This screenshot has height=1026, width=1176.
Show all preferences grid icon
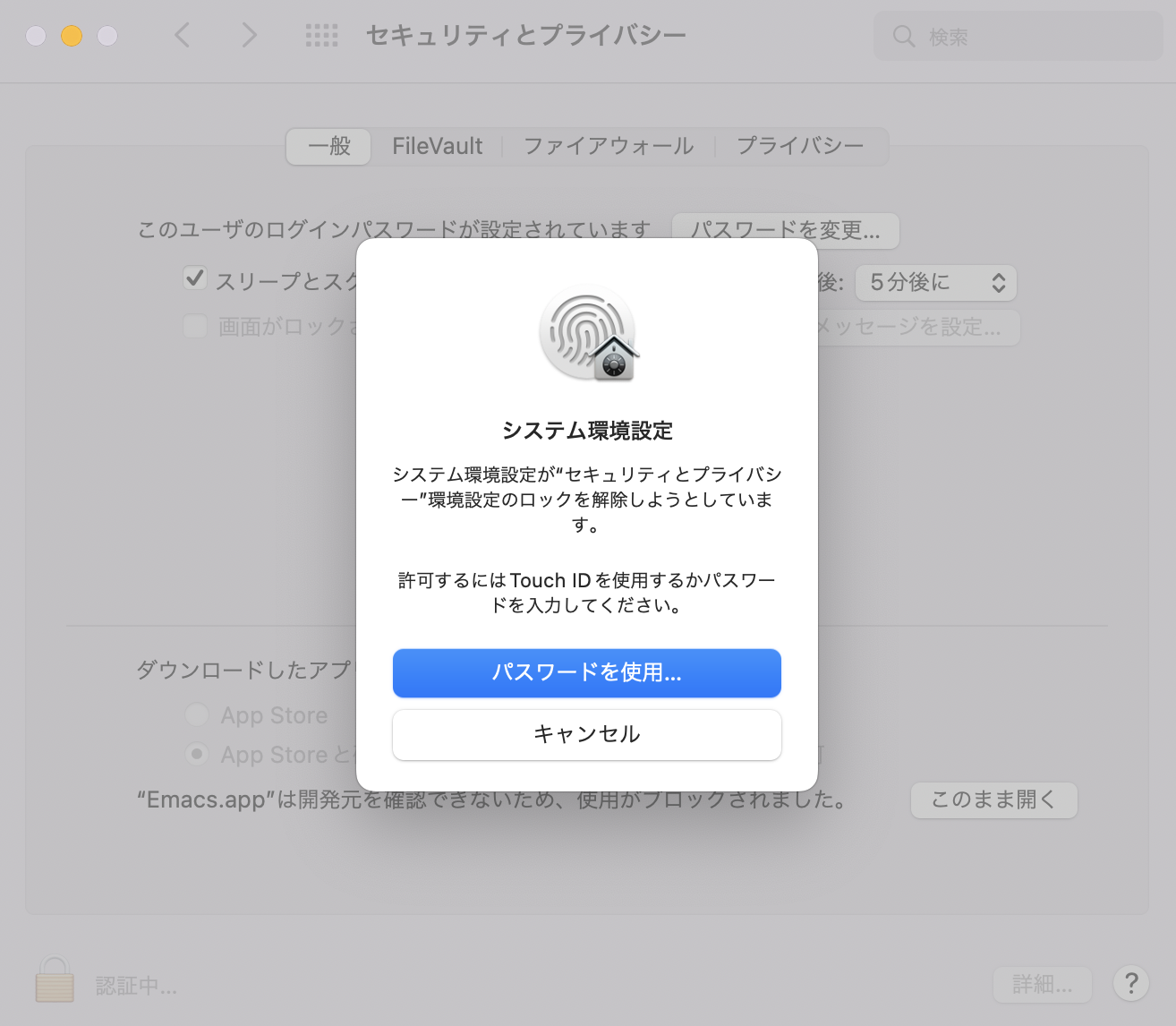[x=321, y=36]
